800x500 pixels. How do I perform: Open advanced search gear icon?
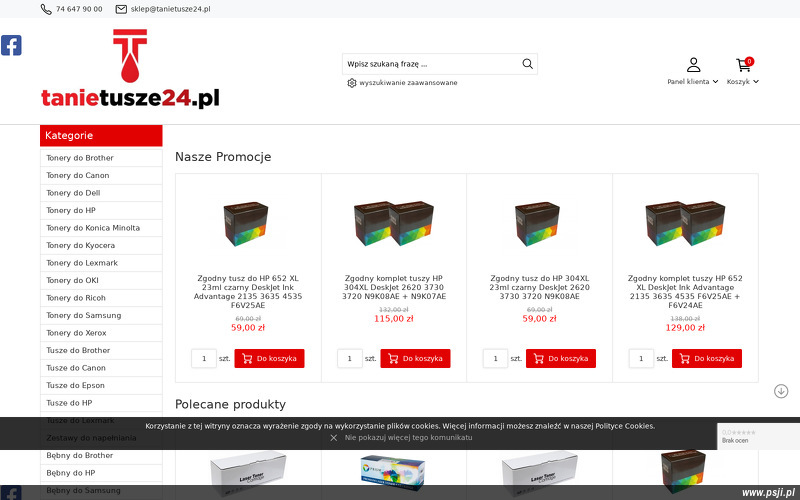[x=352, y=83]
